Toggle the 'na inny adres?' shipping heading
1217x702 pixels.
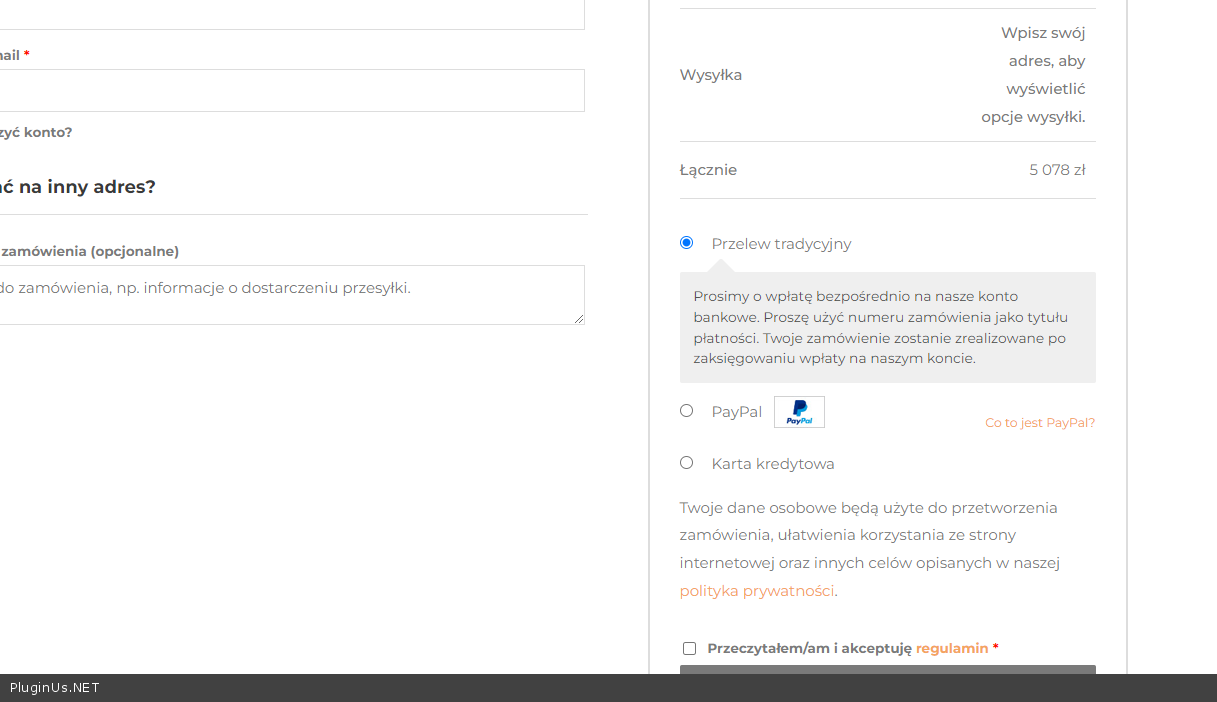click(78, 187)
